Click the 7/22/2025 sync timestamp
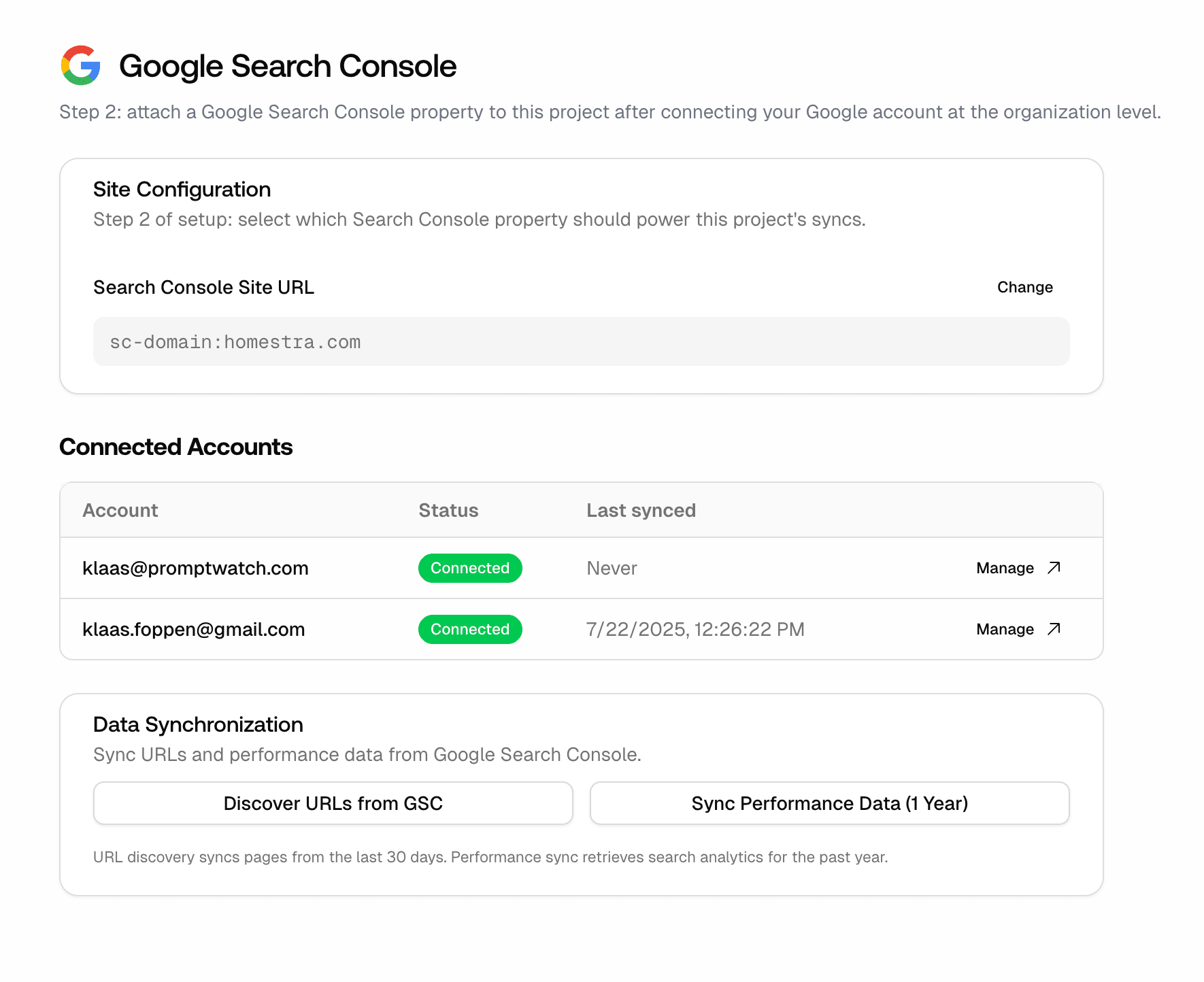1204x982 pixels. point(695,629)
